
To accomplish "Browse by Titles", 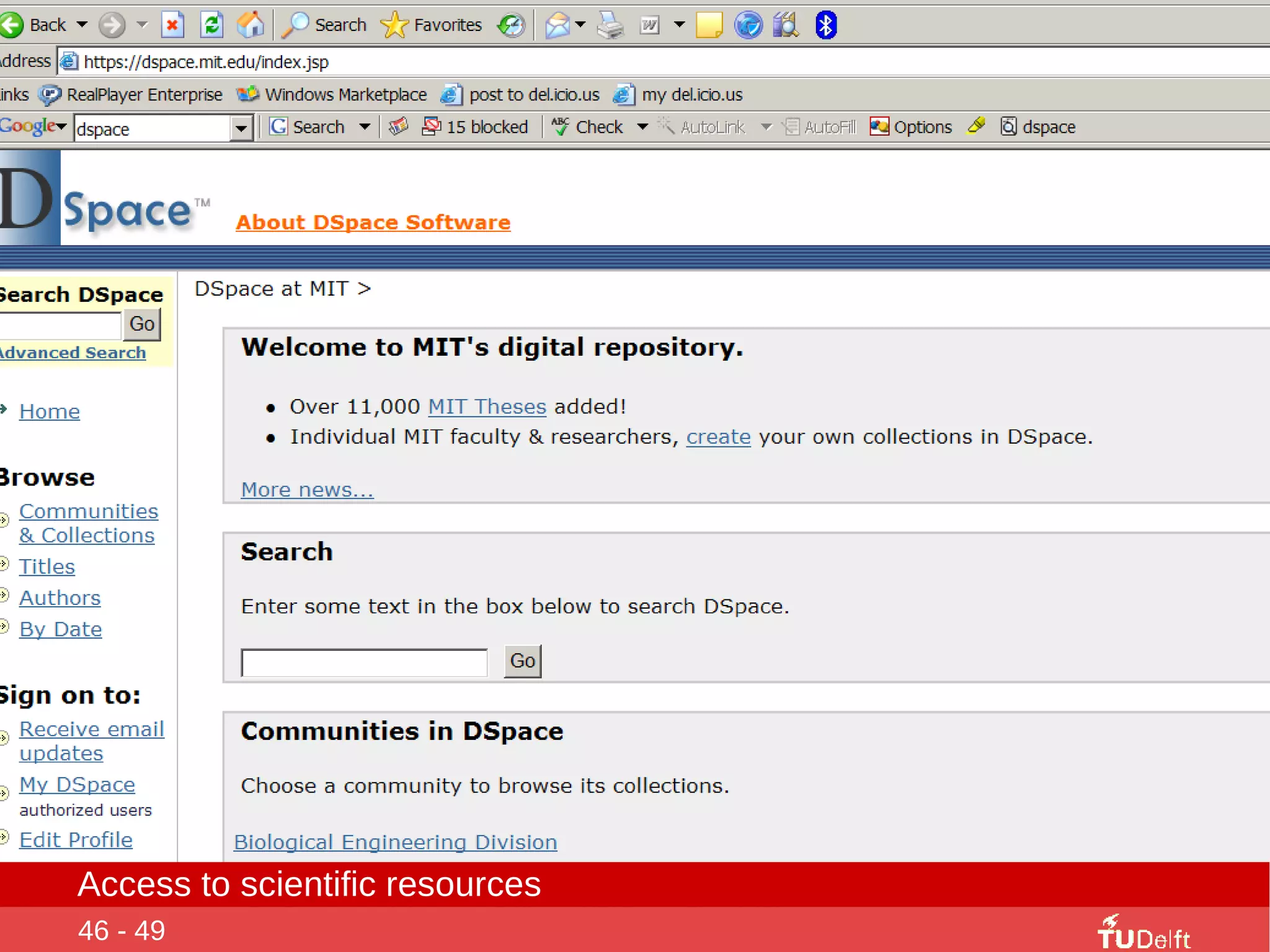I will [x=47, y=566].
